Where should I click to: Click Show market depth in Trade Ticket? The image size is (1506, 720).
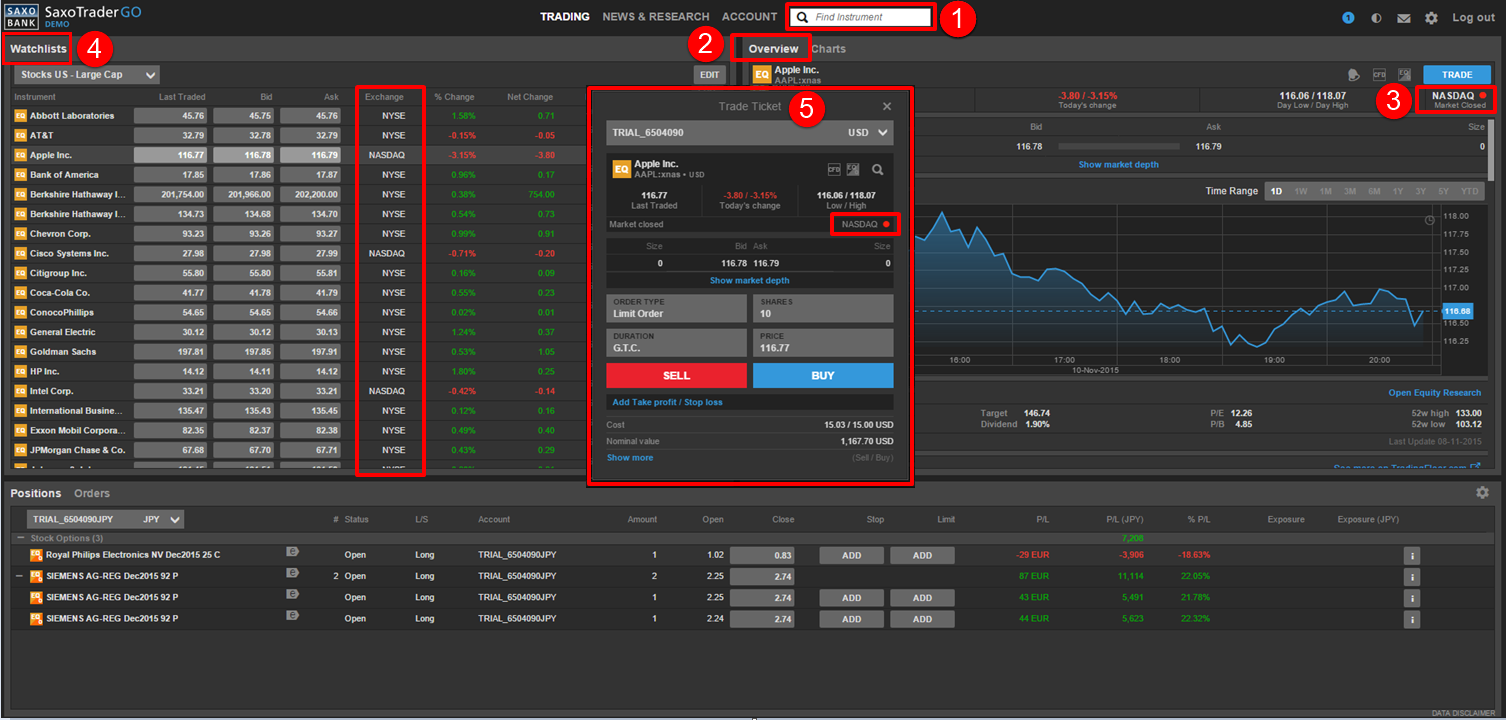[x=750, y=281]
